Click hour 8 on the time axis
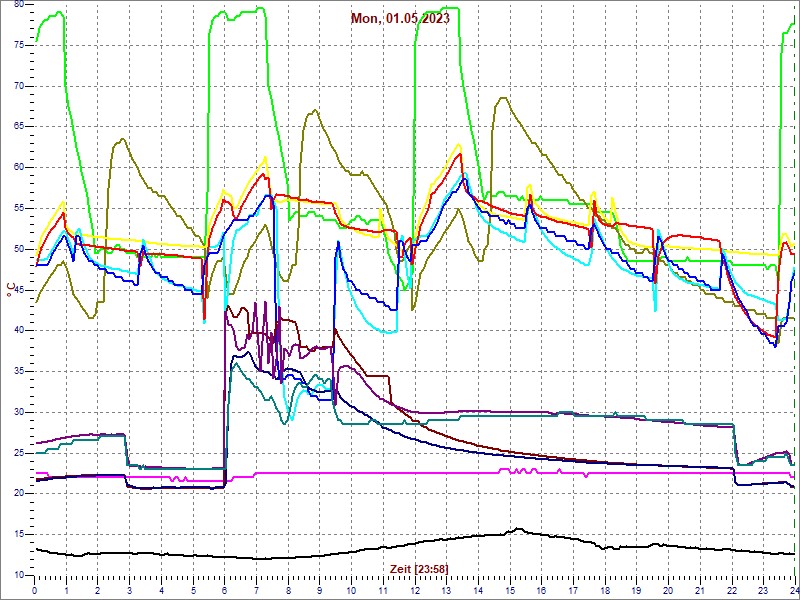This screenshot has height=600, width=800. click(288, 589)
